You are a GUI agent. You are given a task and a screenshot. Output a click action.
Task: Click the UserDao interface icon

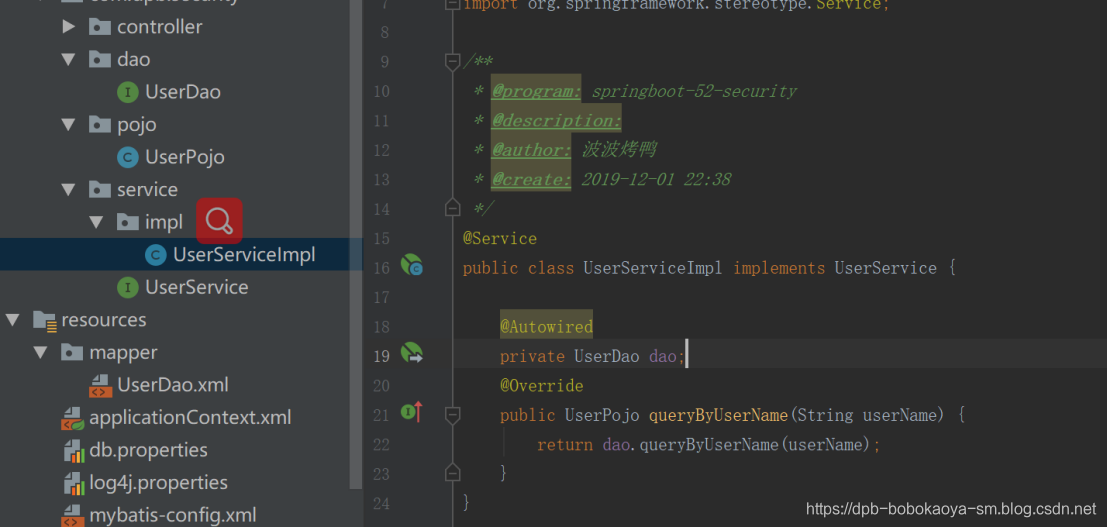click(128, 92)
